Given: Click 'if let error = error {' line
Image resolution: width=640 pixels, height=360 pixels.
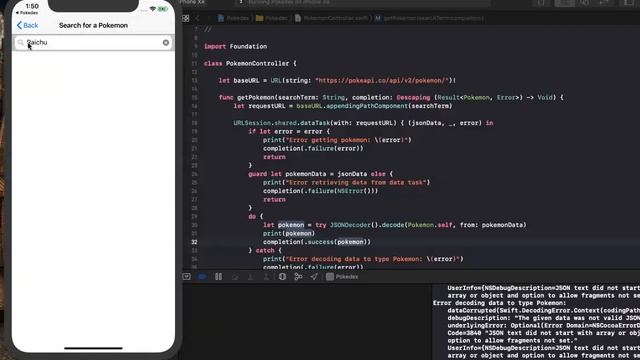Looking at the screenshot, I should (x=289, y=131).
